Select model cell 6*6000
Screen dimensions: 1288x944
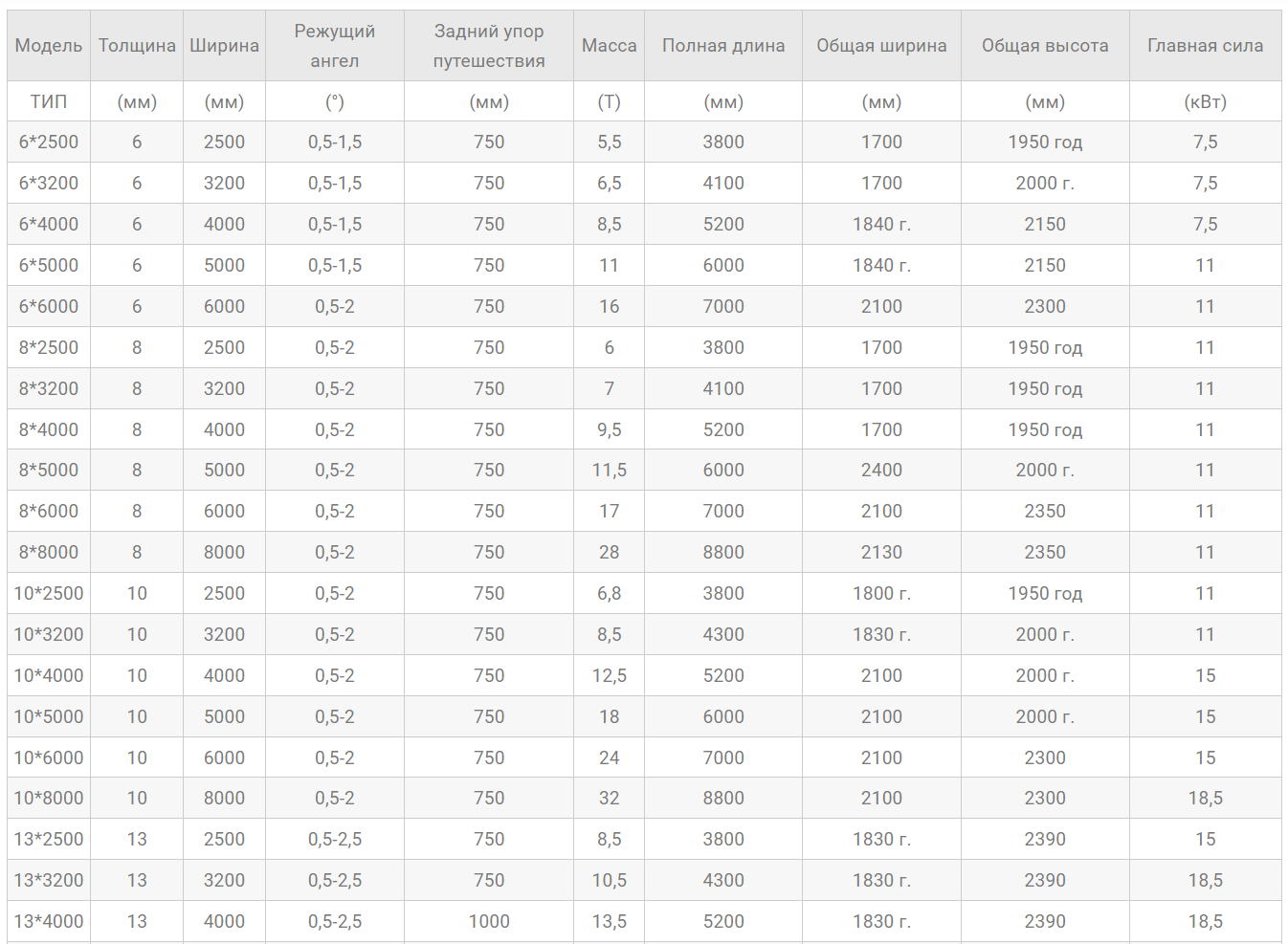(x=49, y=307)
